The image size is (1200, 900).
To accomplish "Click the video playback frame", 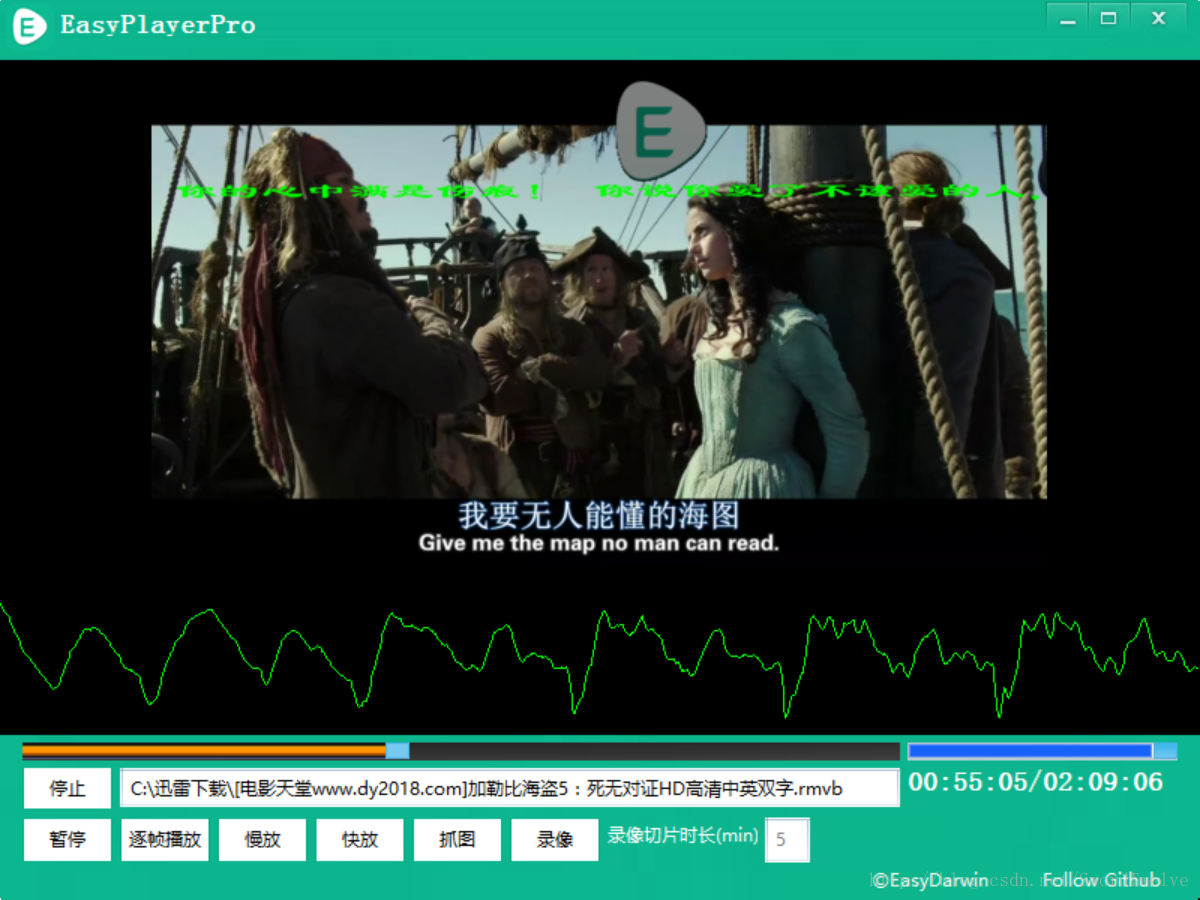I will (x=599, y=312).
